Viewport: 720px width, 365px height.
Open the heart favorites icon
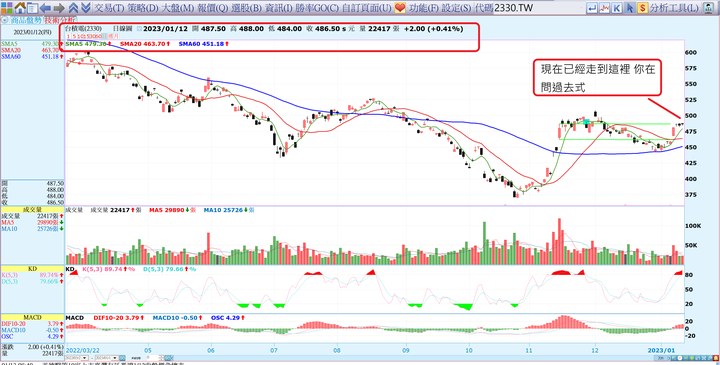[x=400, y=8]
